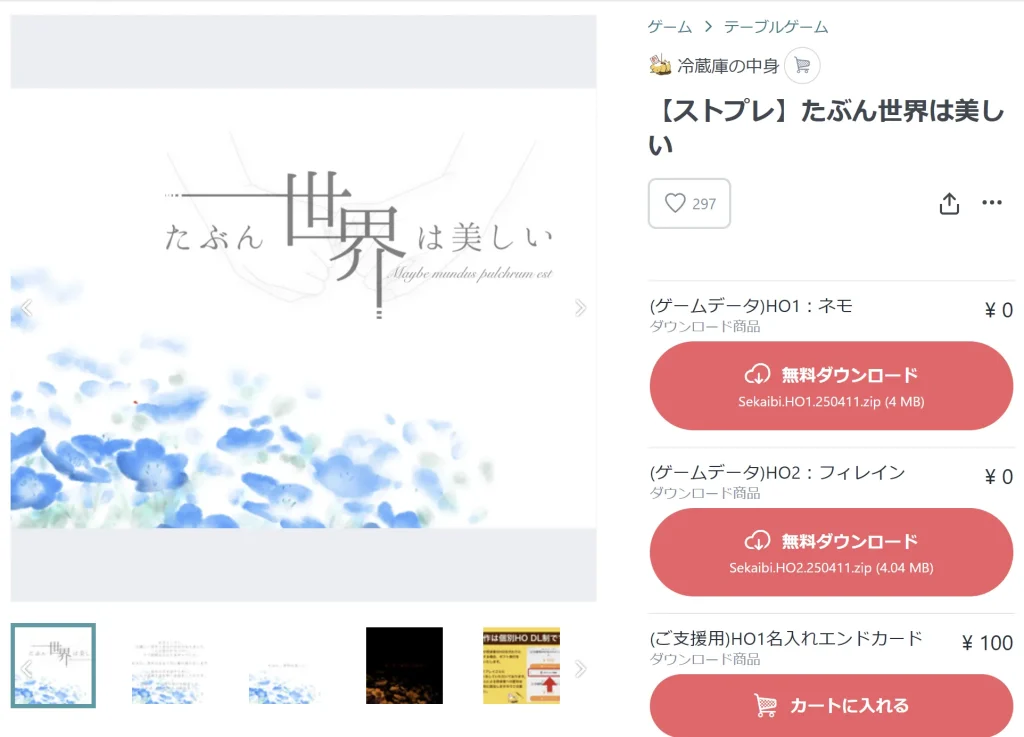This screenshot has height=737, width=1024.
Task: Like the item with the heart icon
Action: (689, 203)
